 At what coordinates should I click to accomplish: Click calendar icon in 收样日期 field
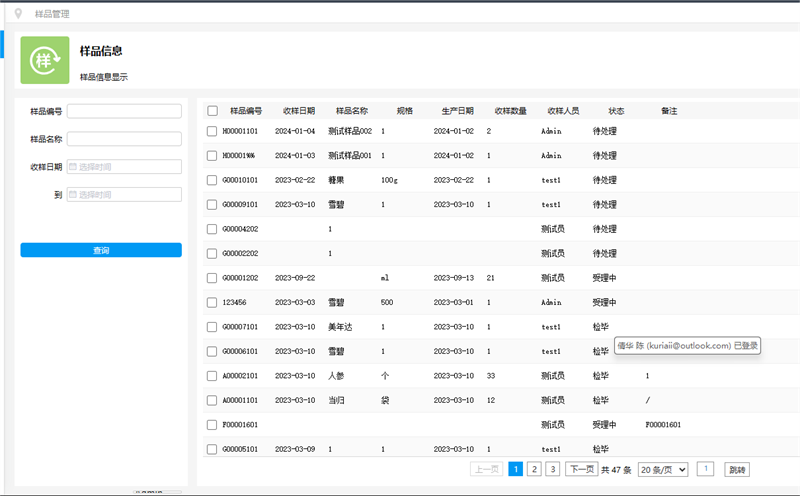tap(73, 167)
